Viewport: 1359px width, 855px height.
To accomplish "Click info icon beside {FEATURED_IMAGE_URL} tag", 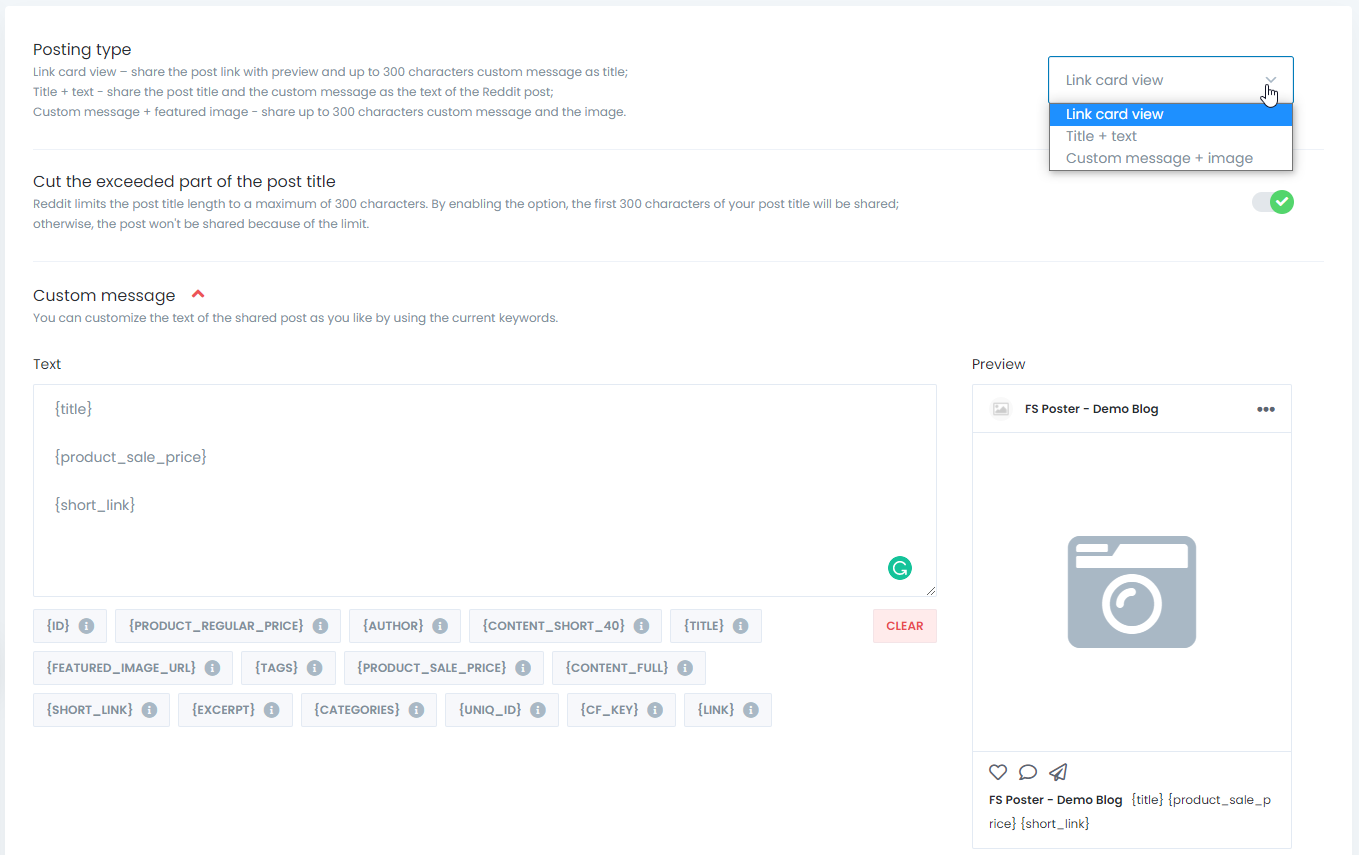I will coord(212,668).
